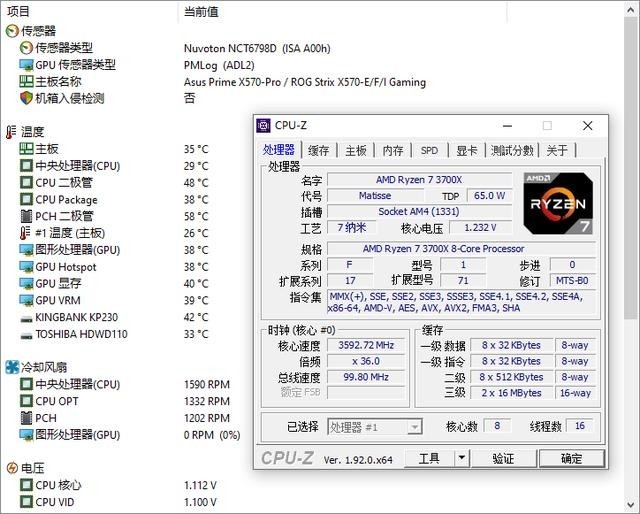Click the CPU 核心 voltage row icon
Screen dimensions: 640x514
(26, 485)
